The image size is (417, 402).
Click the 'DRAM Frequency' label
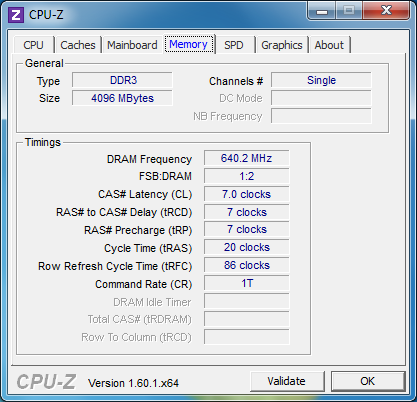click(149, 159)
